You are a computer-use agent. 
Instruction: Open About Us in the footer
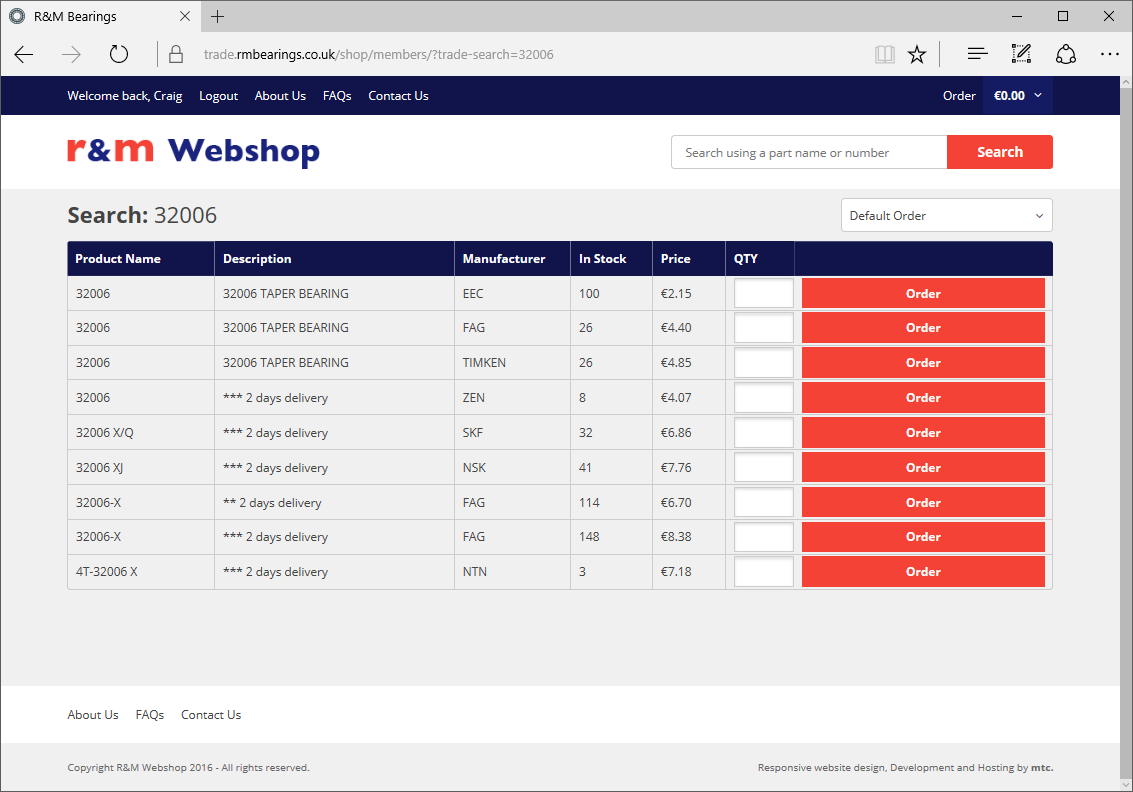pyautogui.click(x=92, y=715)
